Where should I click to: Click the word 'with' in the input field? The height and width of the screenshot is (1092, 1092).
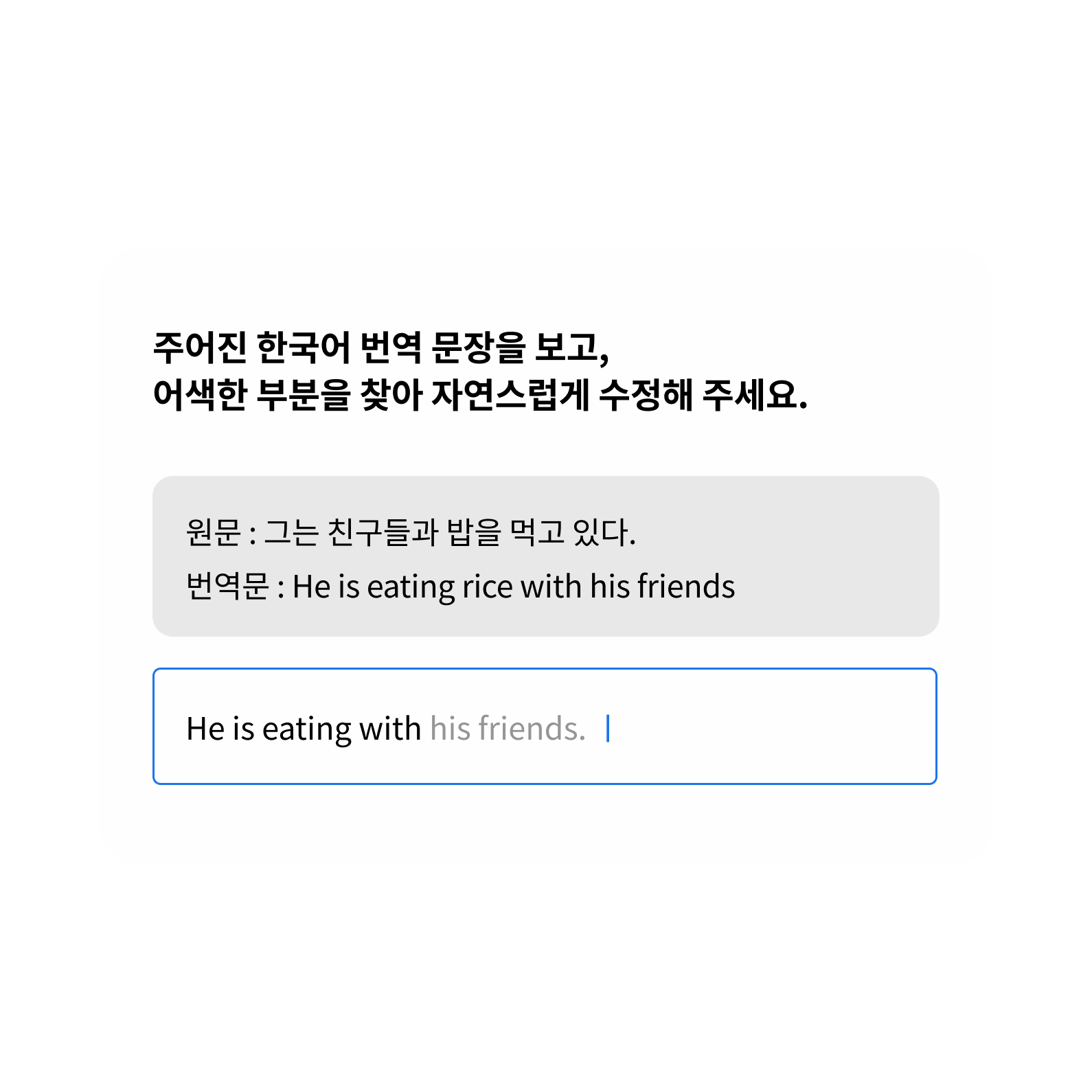click(390, 728)
